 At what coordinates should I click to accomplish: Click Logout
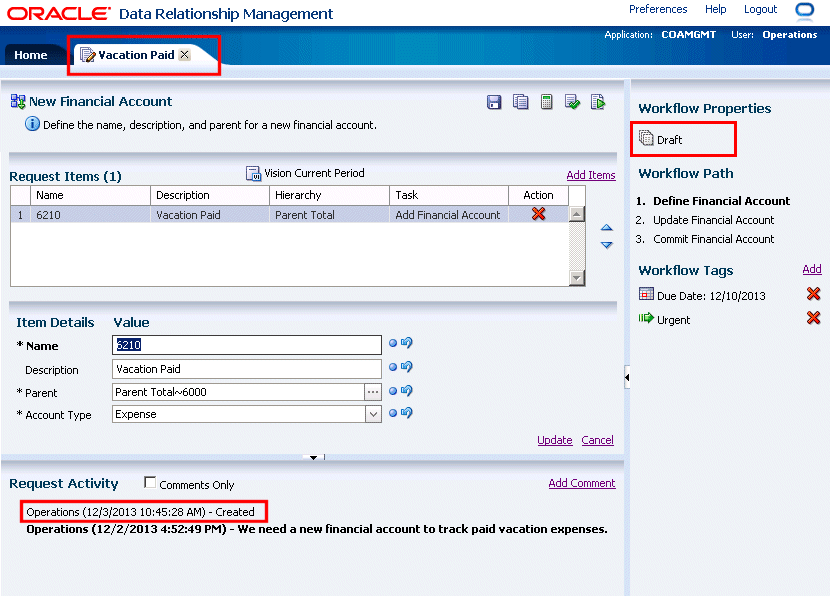click(x=760, y=10)
